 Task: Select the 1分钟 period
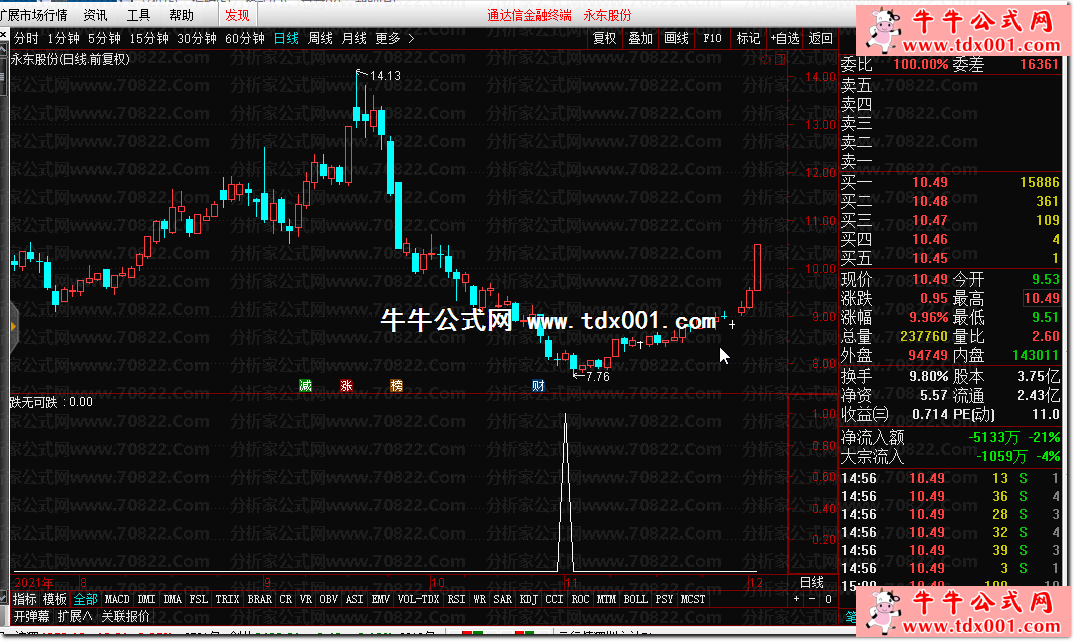[63, 38]
